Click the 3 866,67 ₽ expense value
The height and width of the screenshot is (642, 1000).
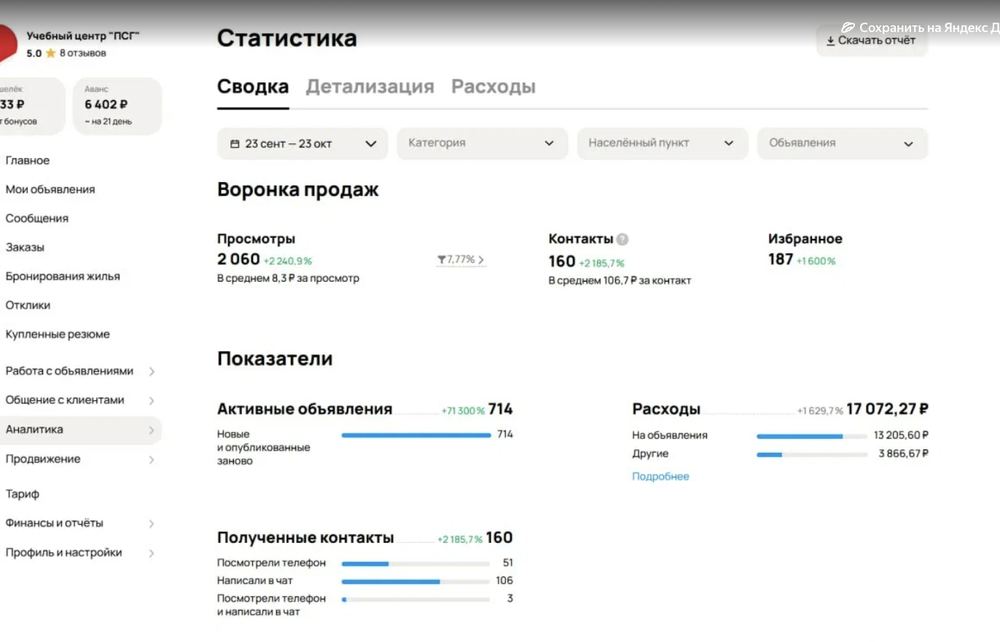point(903,454)
